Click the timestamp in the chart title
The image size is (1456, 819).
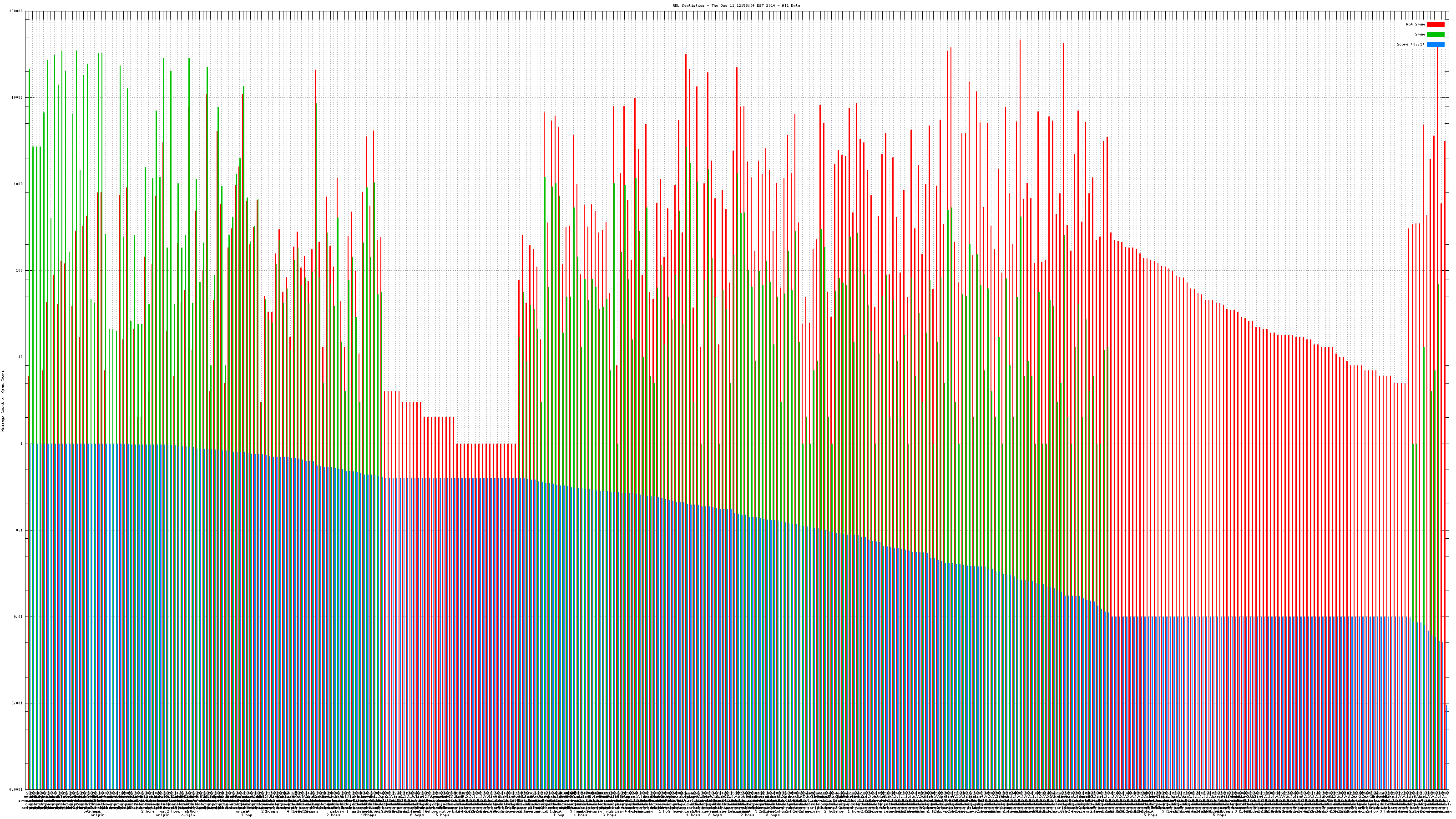[x=744, y=5]
